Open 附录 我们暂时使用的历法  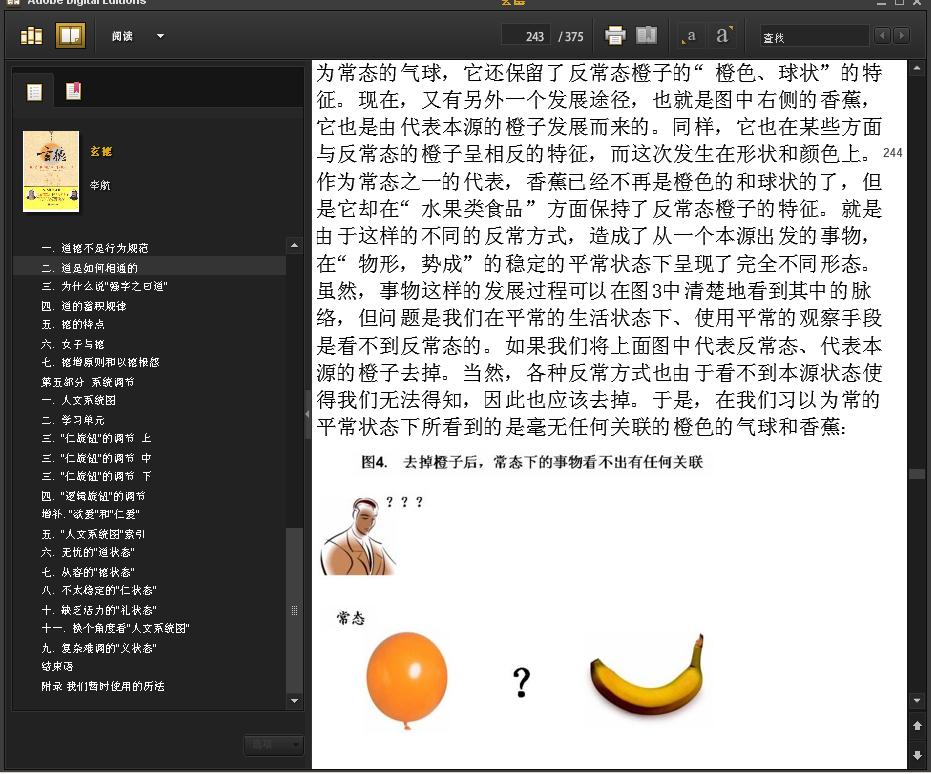(x=103, y=686)
